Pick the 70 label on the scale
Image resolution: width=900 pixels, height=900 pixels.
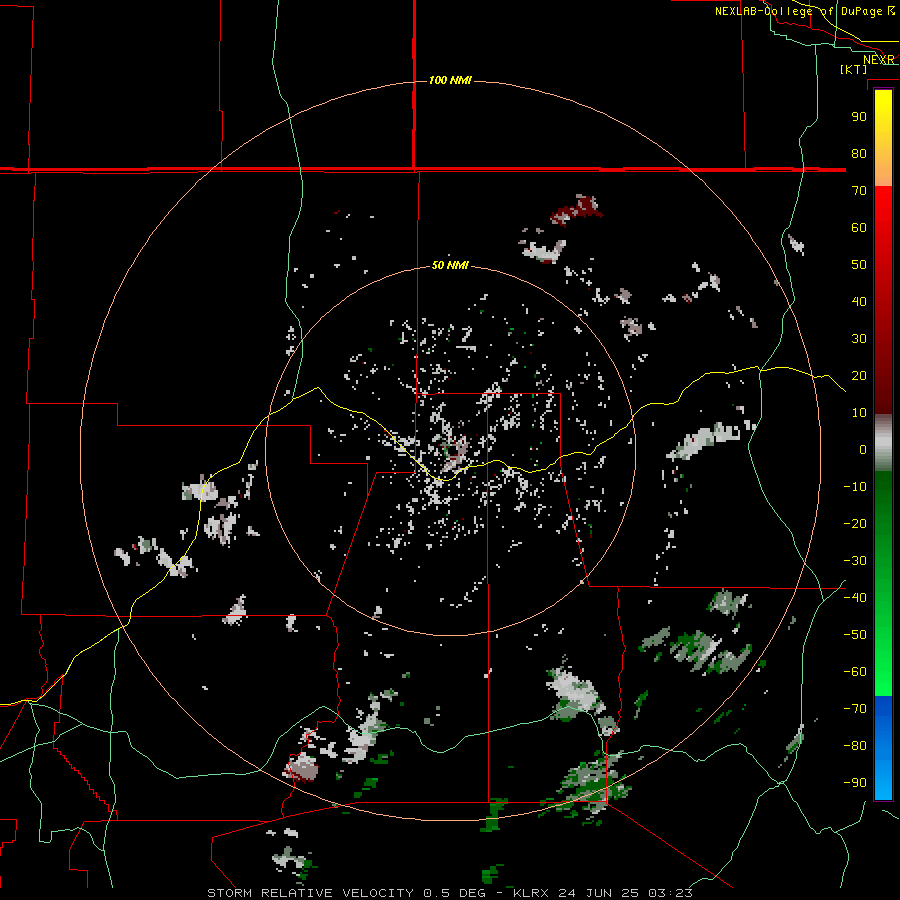[x=859, y=191]
